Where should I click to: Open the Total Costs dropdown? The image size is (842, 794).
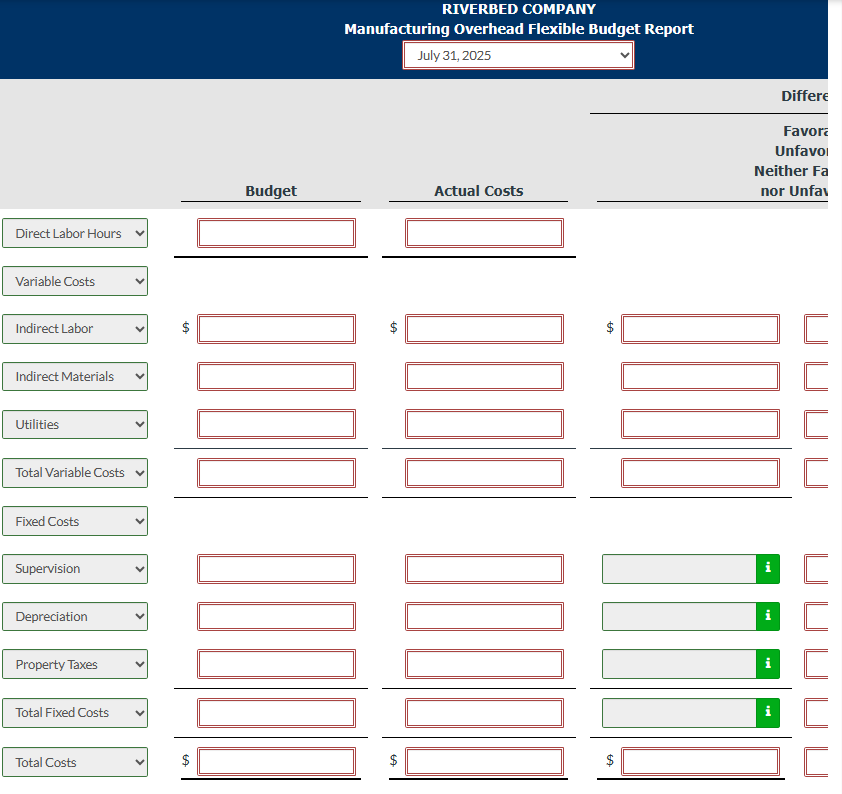coord(75,762)
